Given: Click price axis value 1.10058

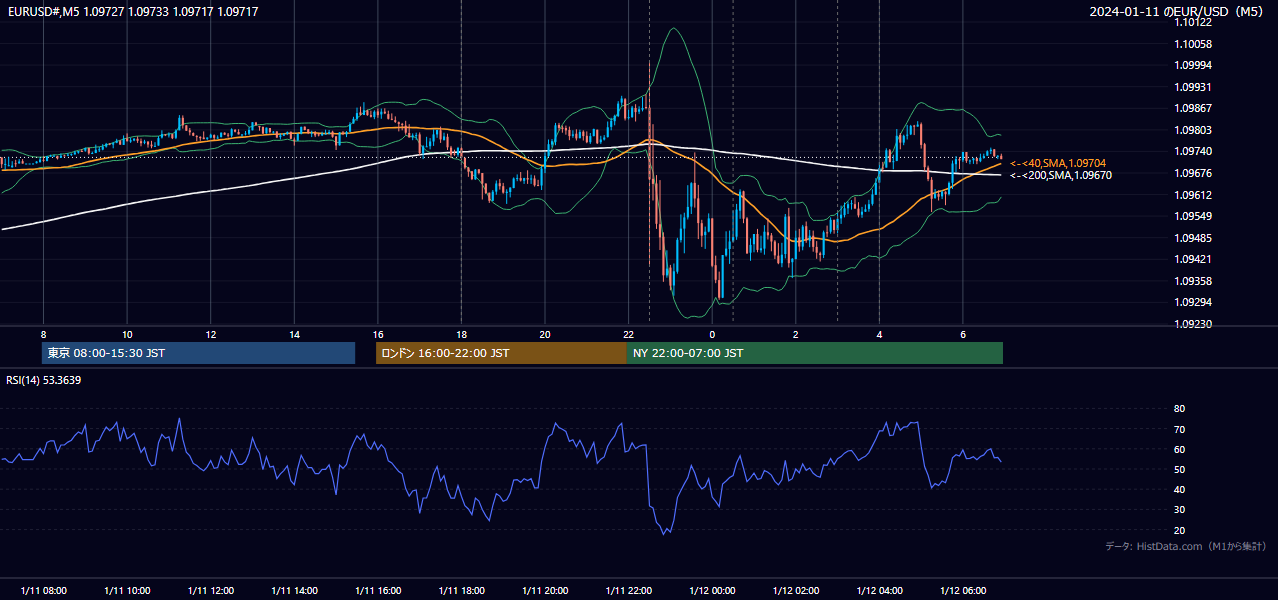Looking at the screenshot, I should click(1193, 44).
